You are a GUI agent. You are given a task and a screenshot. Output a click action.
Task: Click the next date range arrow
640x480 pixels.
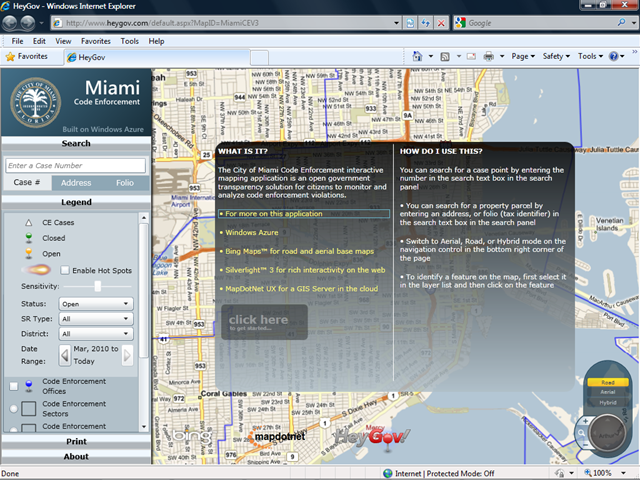127,356
